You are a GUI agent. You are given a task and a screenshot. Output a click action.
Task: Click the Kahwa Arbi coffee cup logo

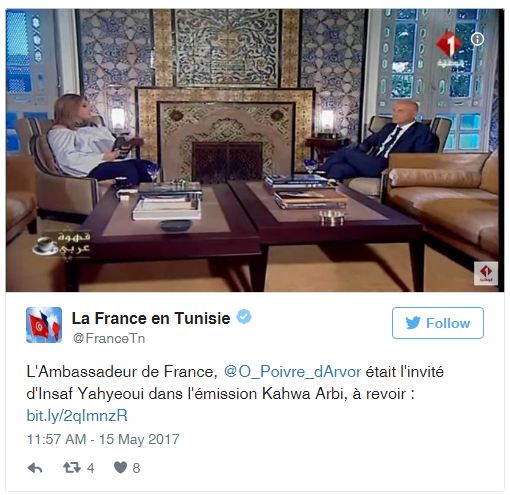[61, 245]
